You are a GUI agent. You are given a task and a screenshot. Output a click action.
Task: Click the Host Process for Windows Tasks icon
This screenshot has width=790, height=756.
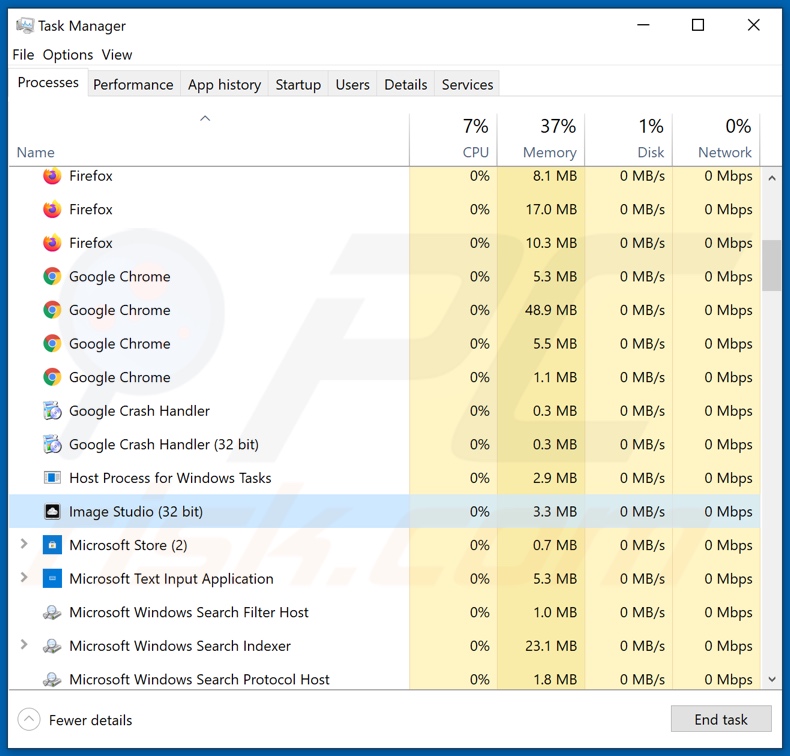pyautogui.click(x=52, y=478)
